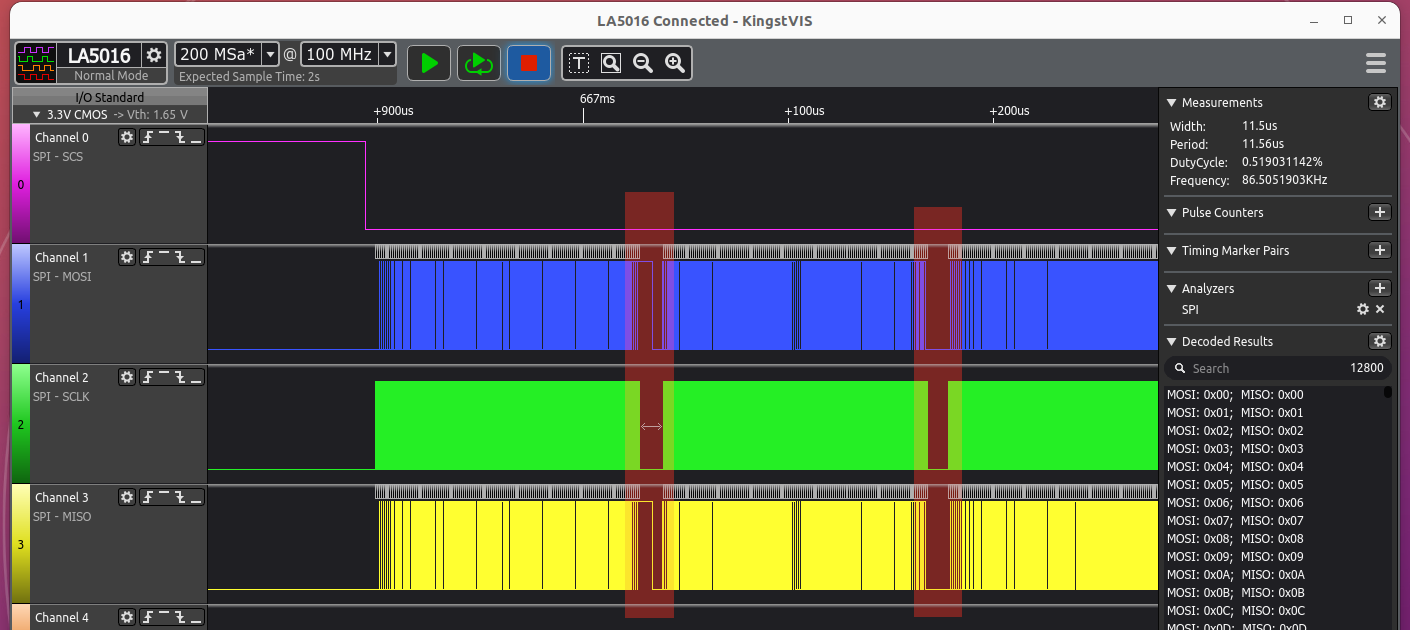
Task: Set Channel 1 rising edge trigger
Action: [147, 257]
